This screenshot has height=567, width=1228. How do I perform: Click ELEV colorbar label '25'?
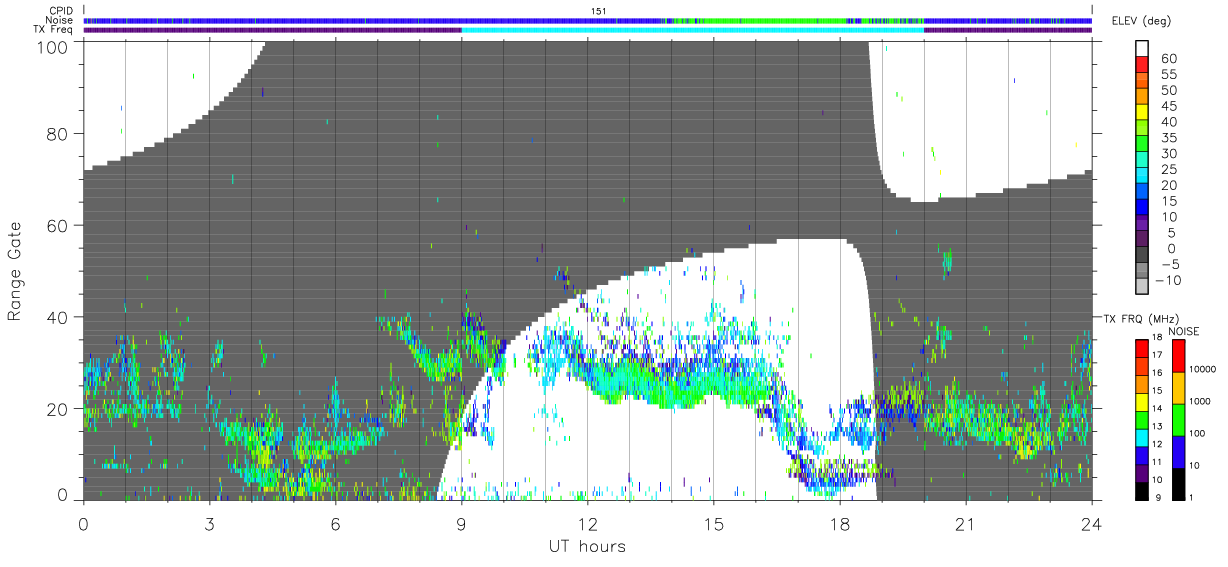[1170, 169]
